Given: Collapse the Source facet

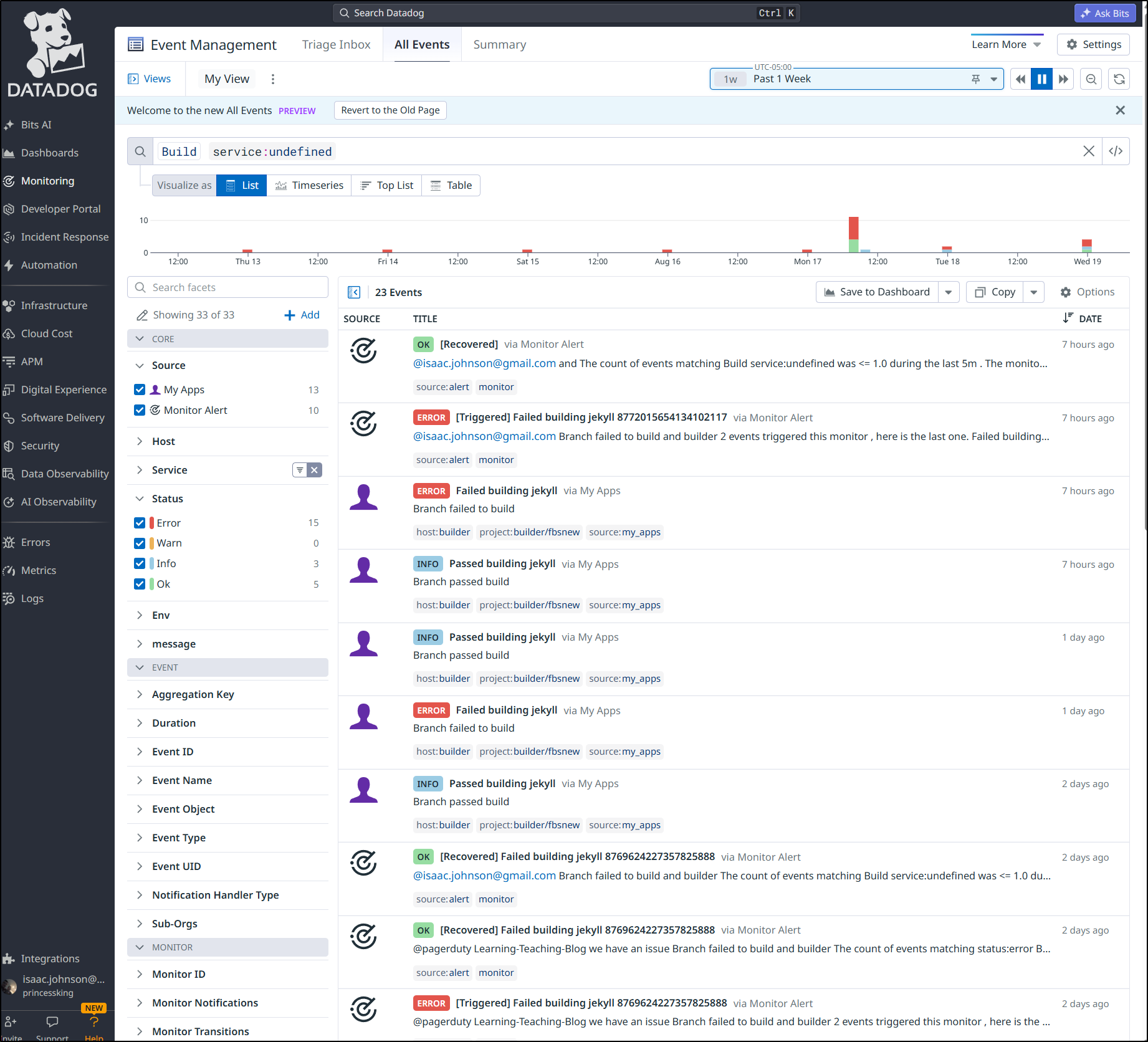Looking at the screenshot, I should 140,365.
